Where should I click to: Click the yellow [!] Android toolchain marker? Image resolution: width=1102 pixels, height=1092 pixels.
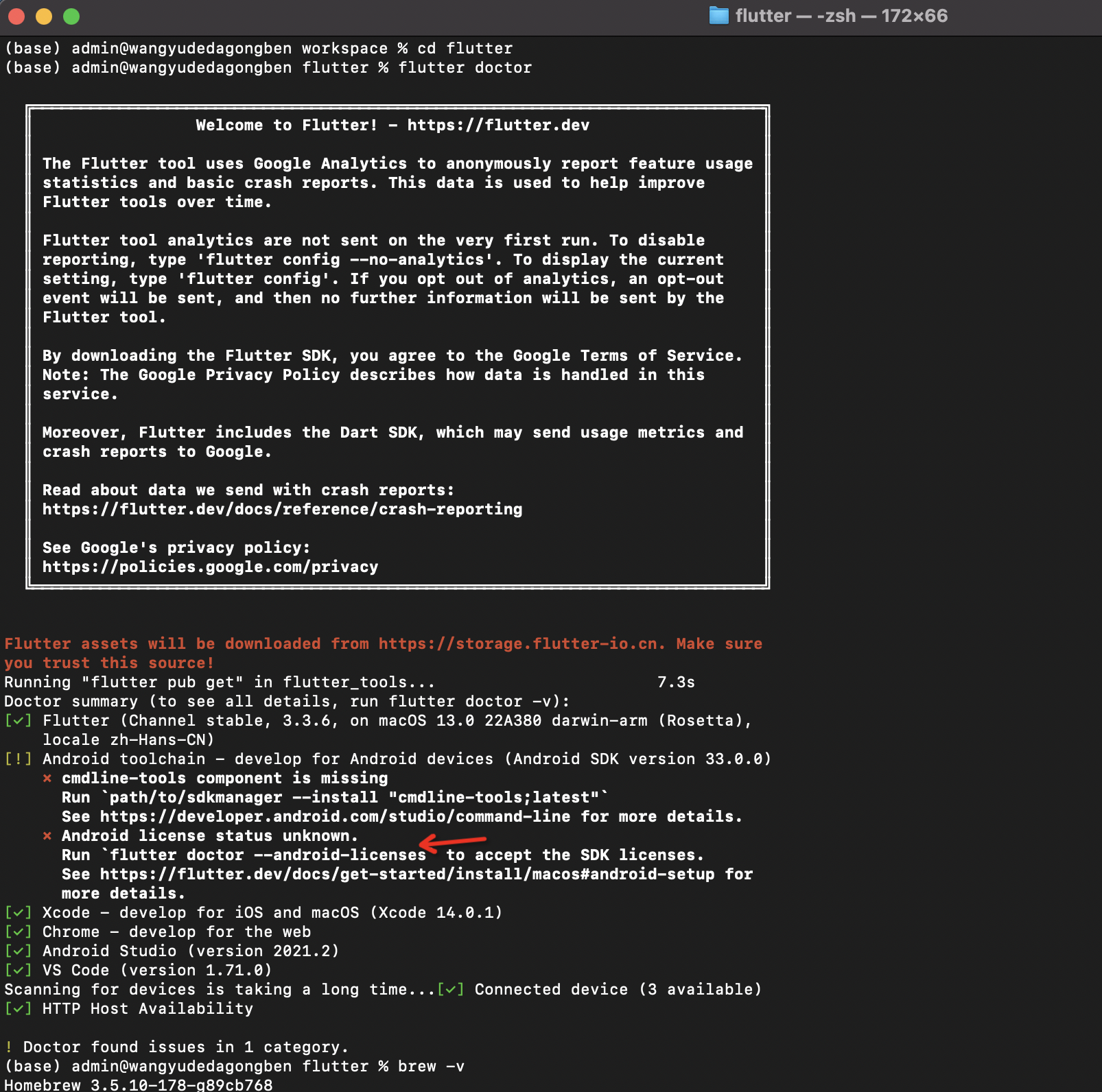pyautogui.click(x=18, y=759)
